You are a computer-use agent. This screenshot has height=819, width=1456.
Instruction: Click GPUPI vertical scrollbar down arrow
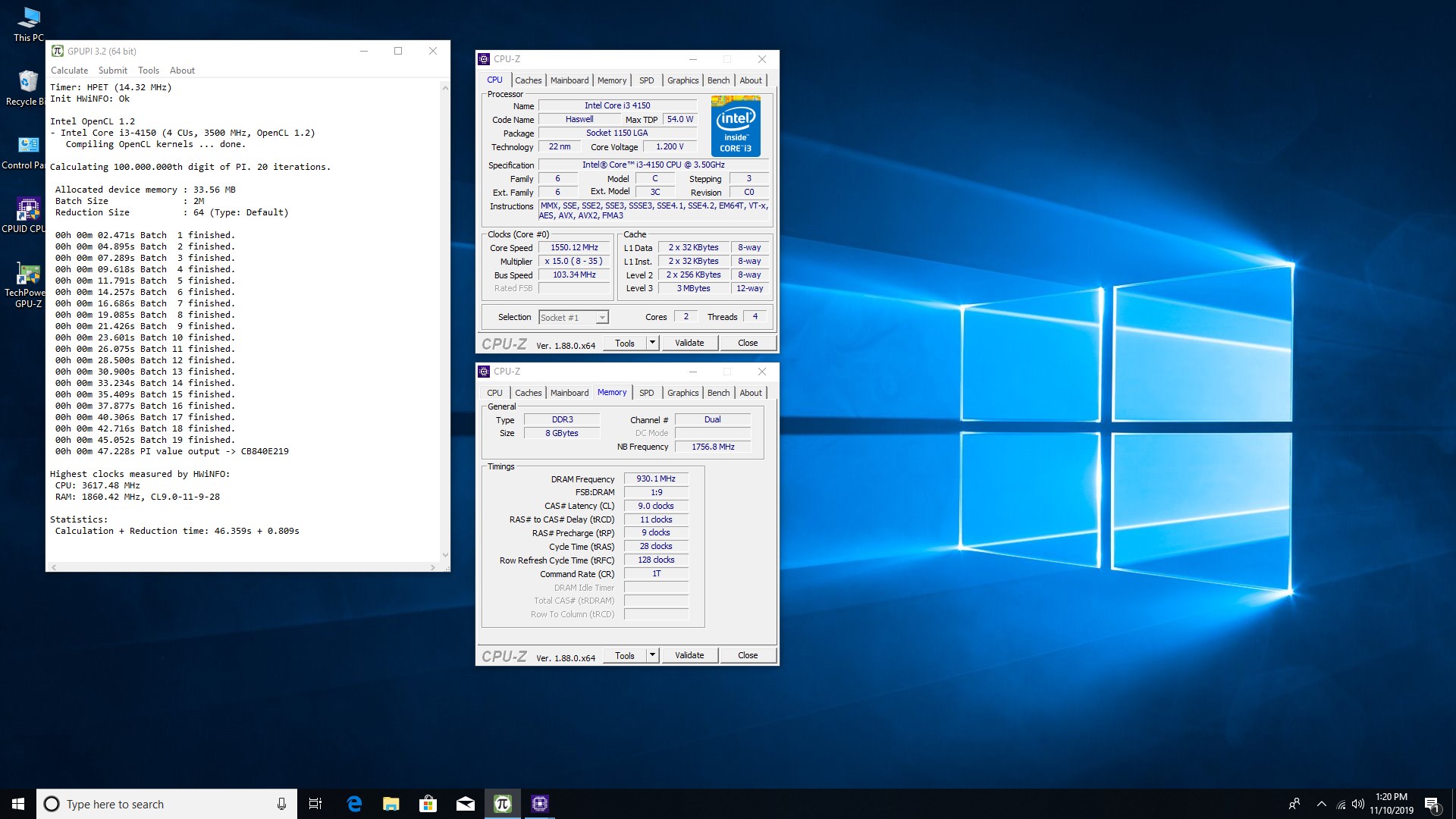[445, 555]
